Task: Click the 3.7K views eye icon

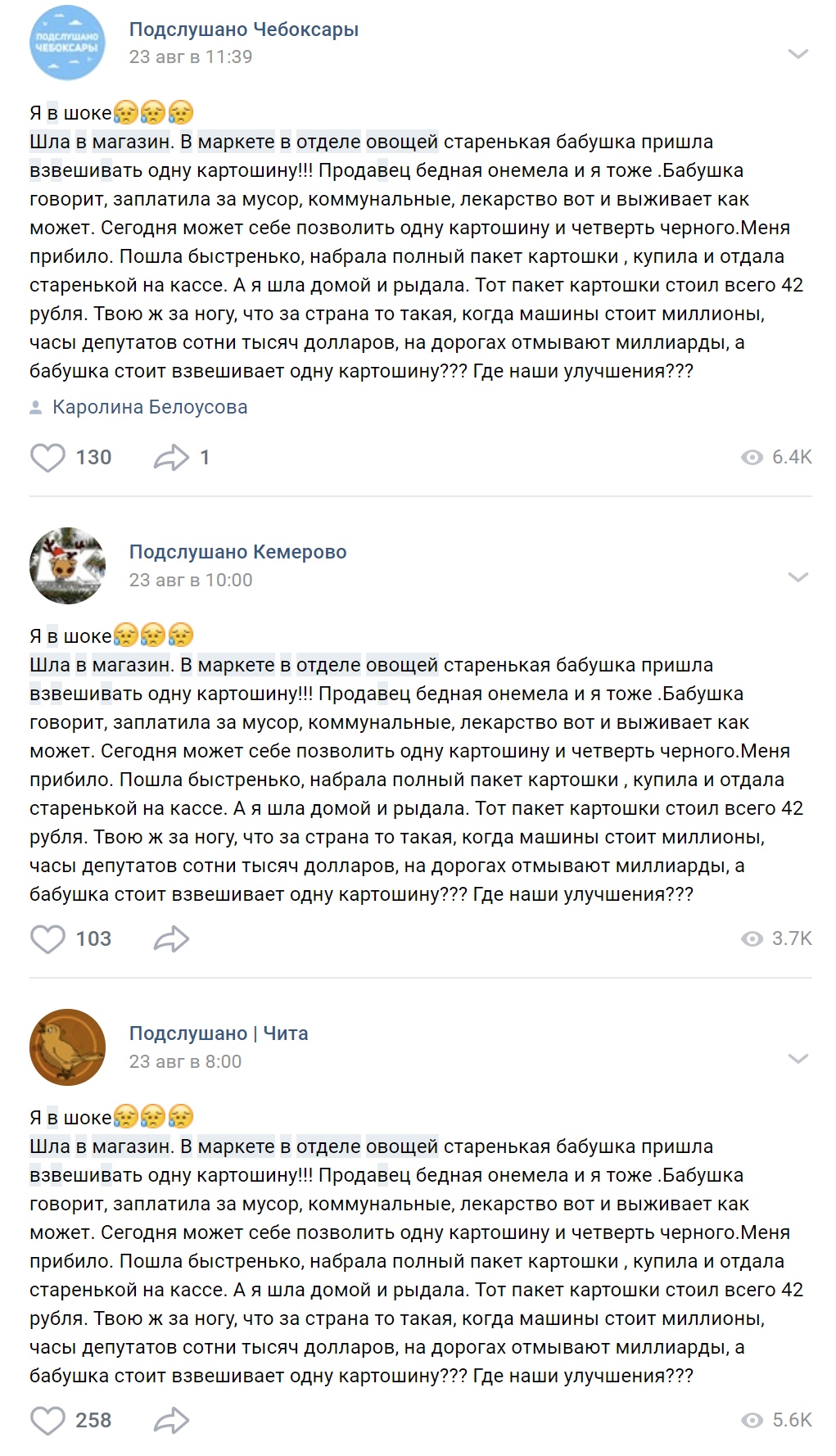Action: point(752,939)
